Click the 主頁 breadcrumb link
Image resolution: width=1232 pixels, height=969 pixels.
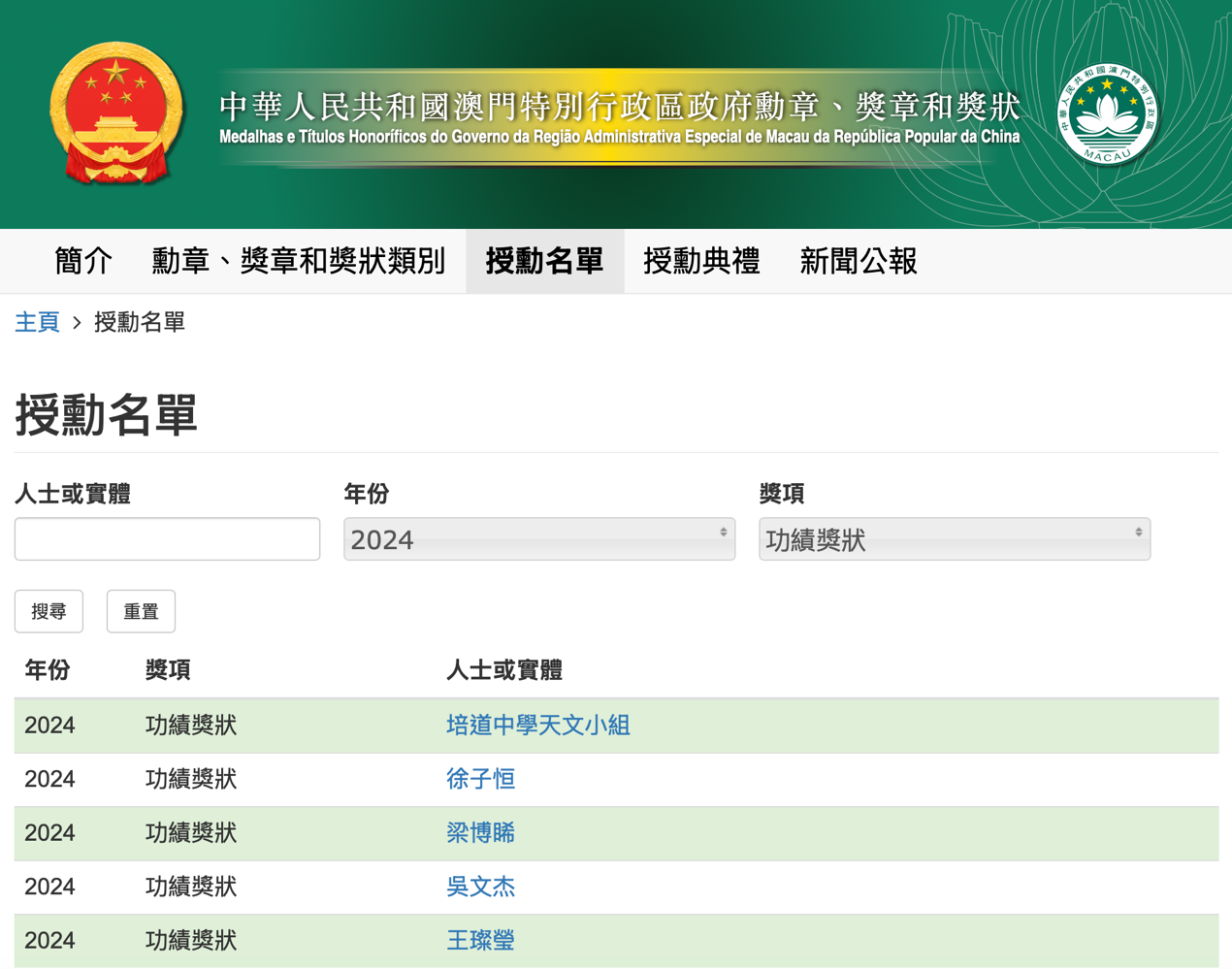(x=37, y=322)
